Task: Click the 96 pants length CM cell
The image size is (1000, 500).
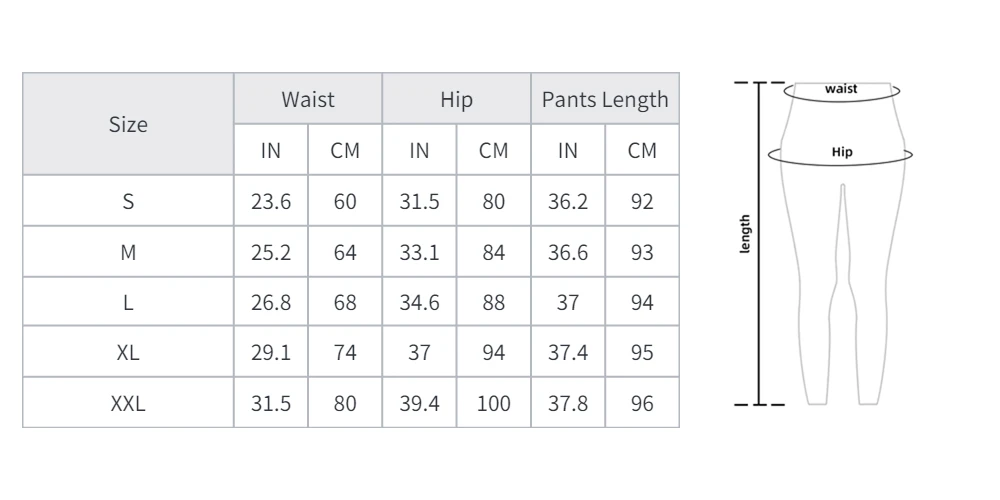Action: pos(642,403)
